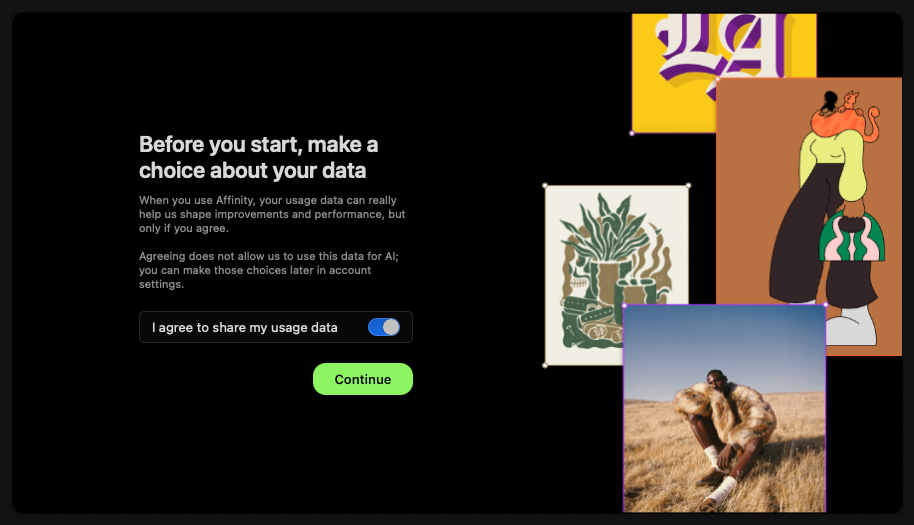Click bottom-left corner handle of yellow poster
This screenshot has height=525, width=914.
pyautogui.click(x=632, y=132)
